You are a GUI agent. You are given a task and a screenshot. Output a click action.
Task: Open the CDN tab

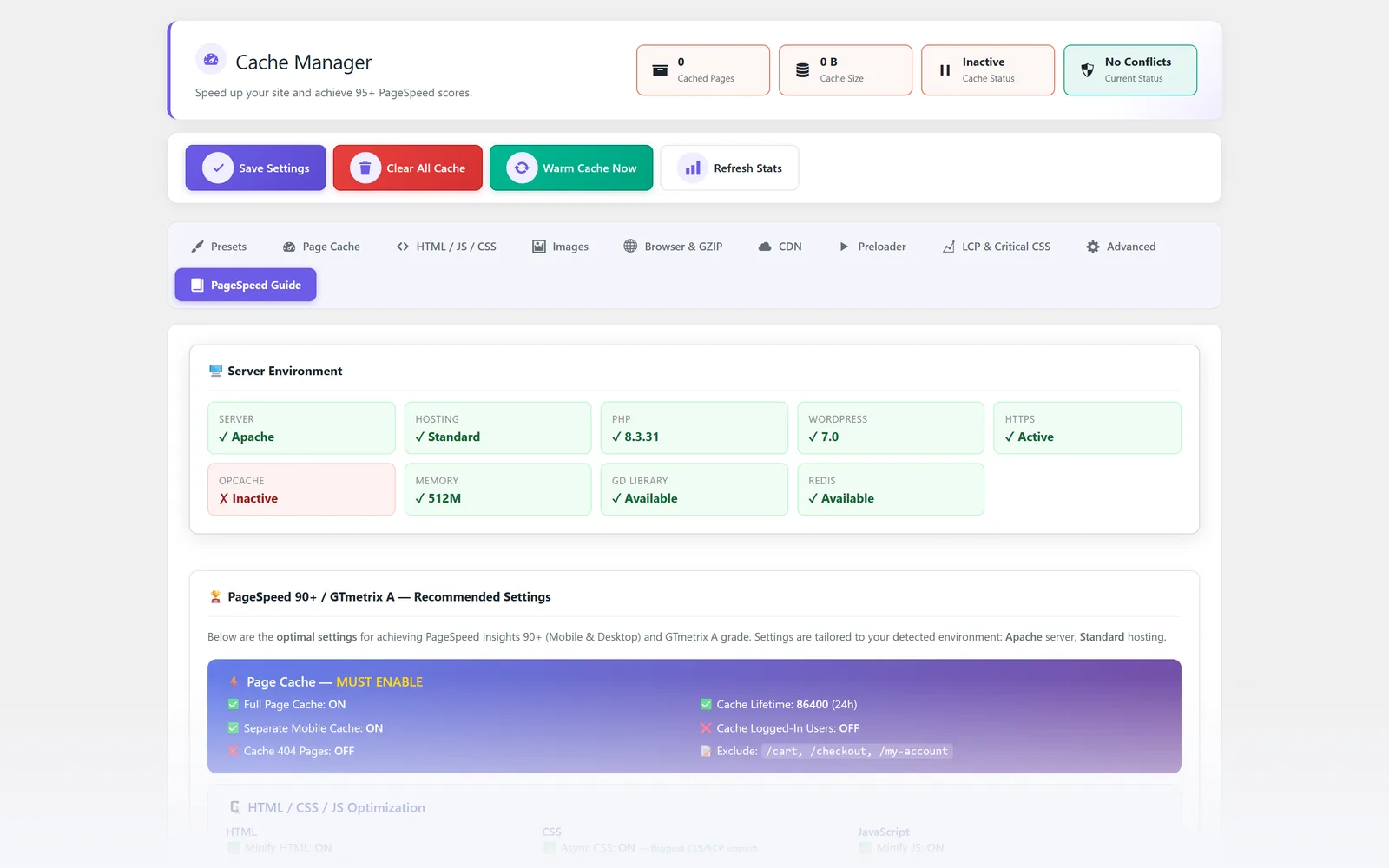coord(780,247)
